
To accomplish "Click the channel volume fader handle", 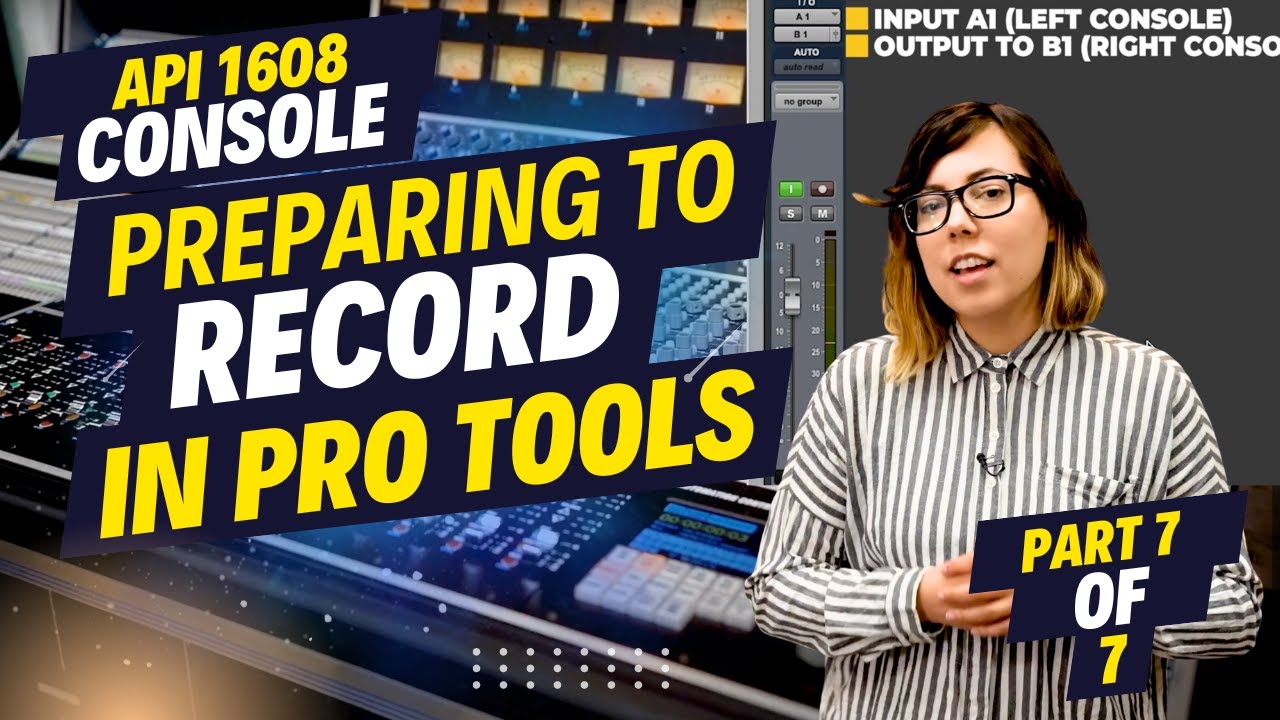I will click(792, 295).
